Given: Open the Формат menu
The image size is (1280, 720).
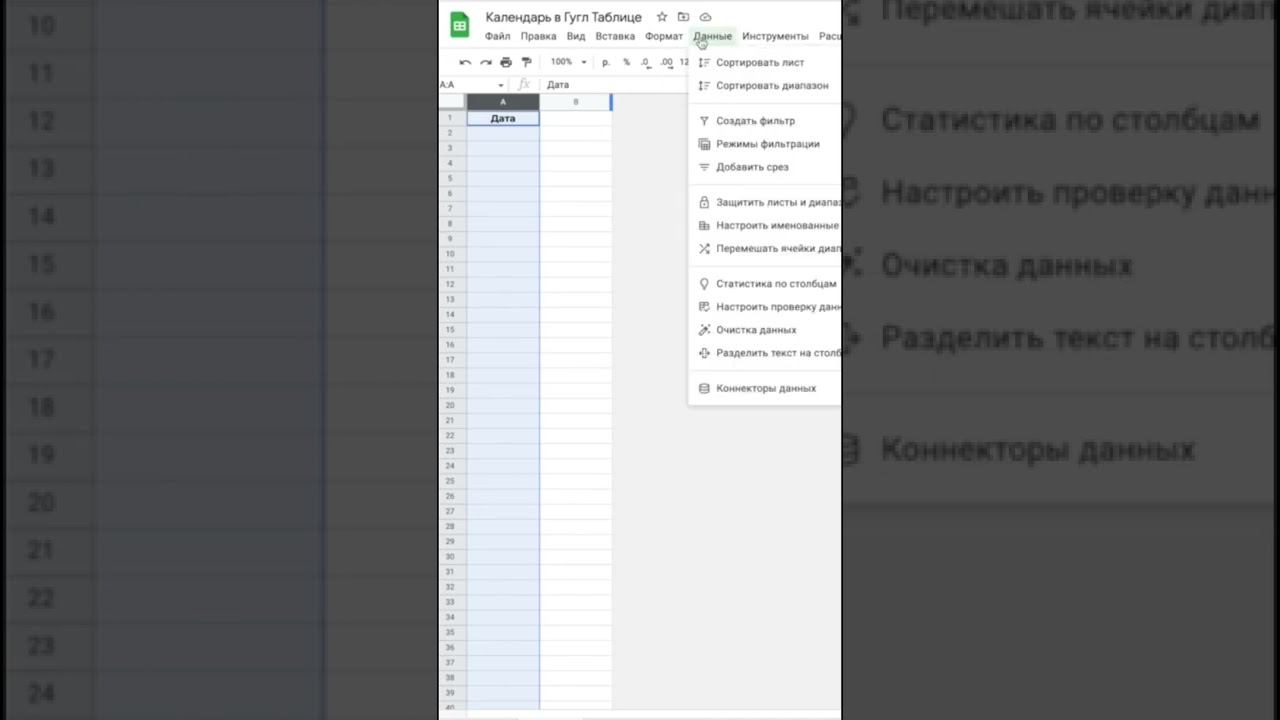Looking at the screenshot, I should click(x=664, y=36).
